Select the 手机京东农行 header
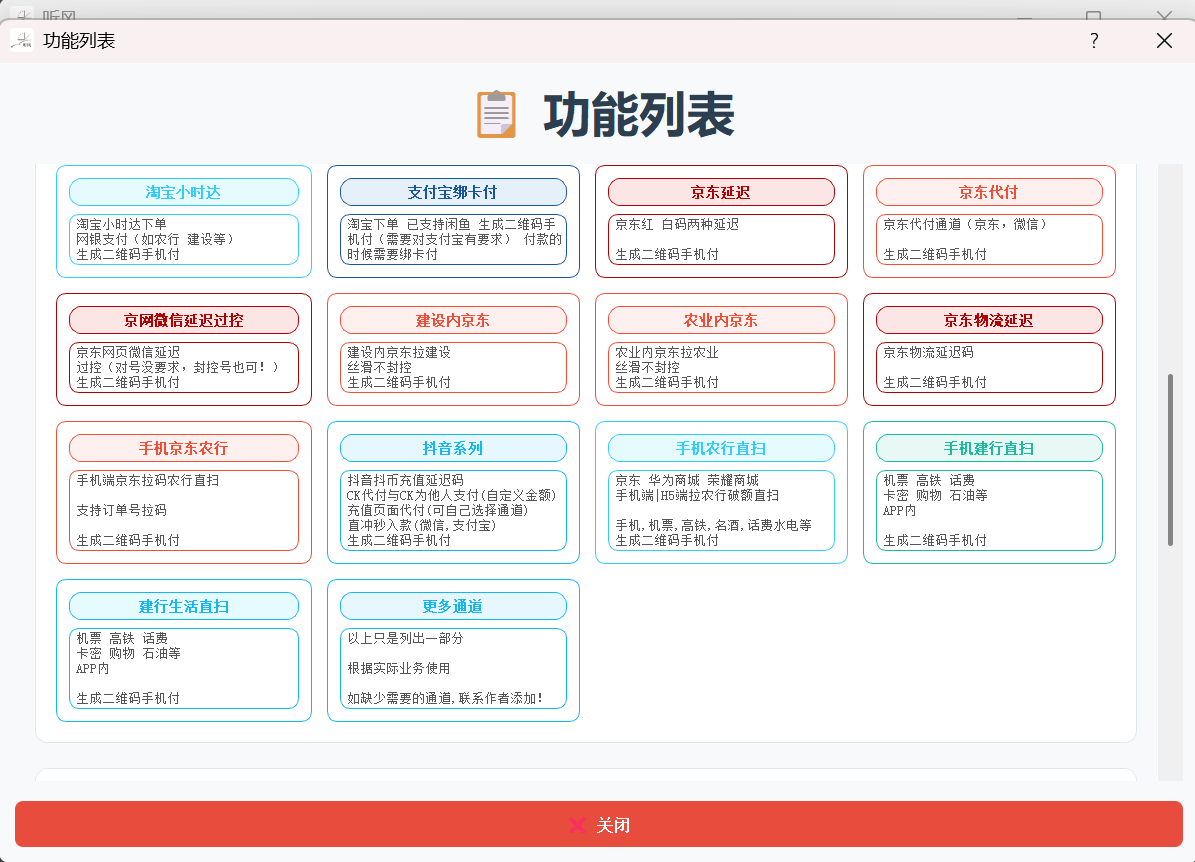 click(x=183, y=448)
